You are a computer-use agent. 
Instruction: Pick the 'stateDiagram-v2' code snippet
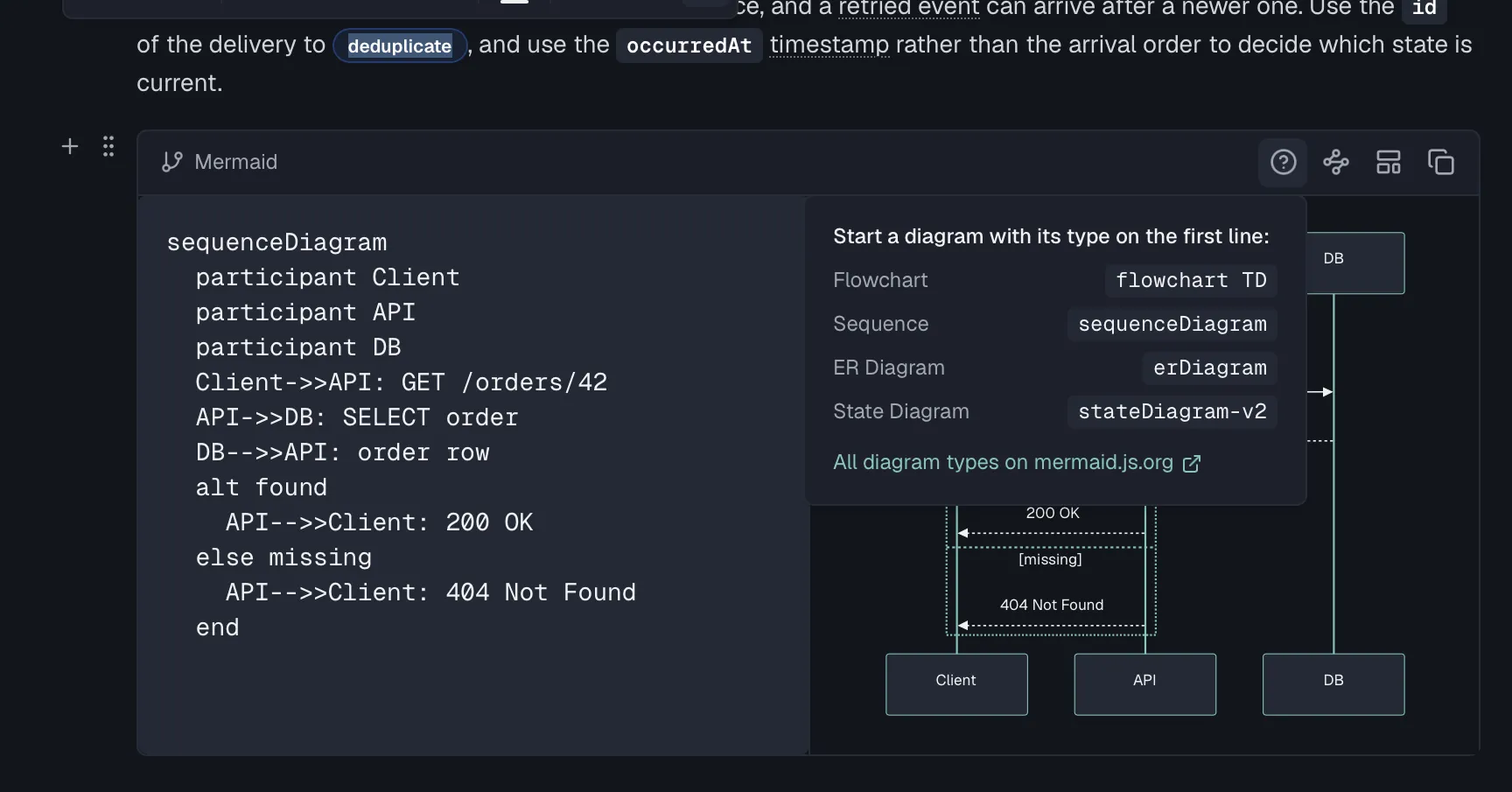pos(1172,411)
